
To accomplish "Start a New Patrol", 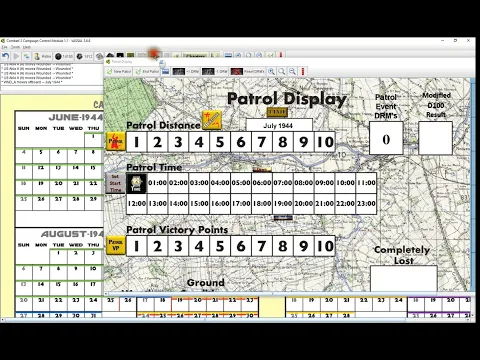I will [x=119, y=71].
